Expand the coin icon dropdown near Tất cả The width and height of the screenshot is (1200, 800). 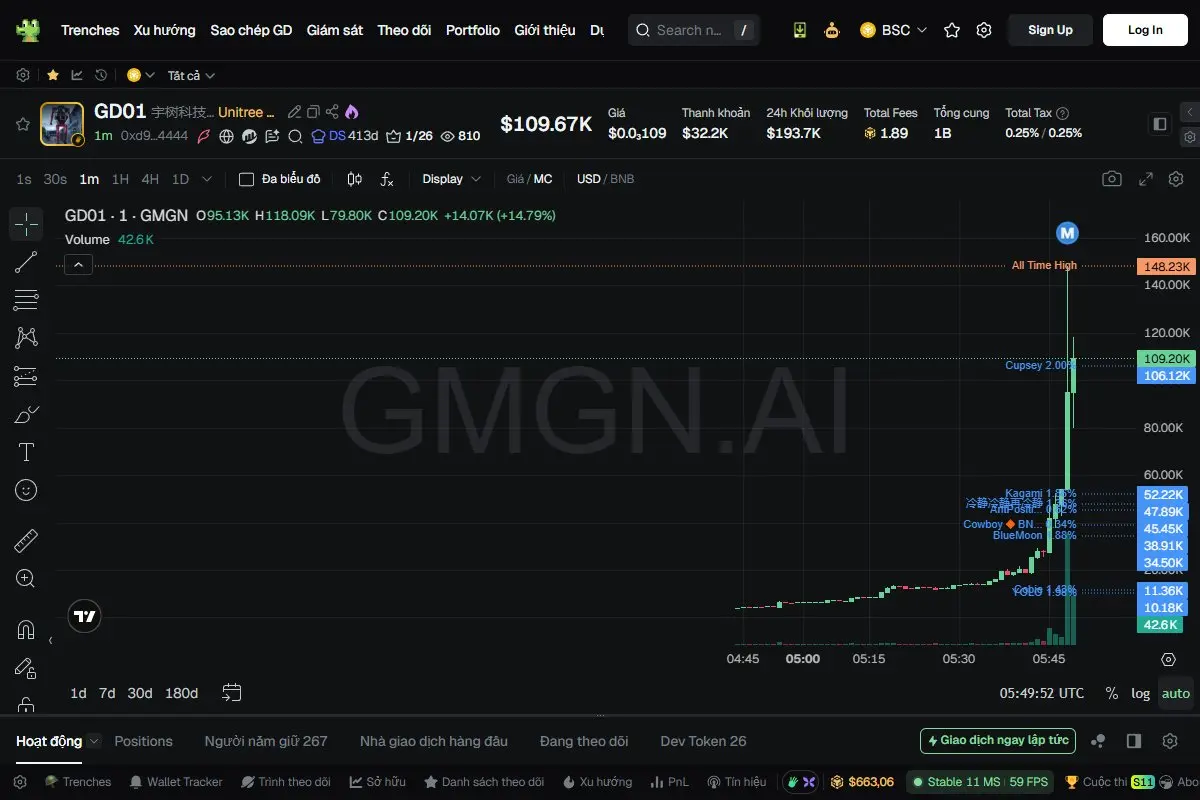[x=141, y=75]
